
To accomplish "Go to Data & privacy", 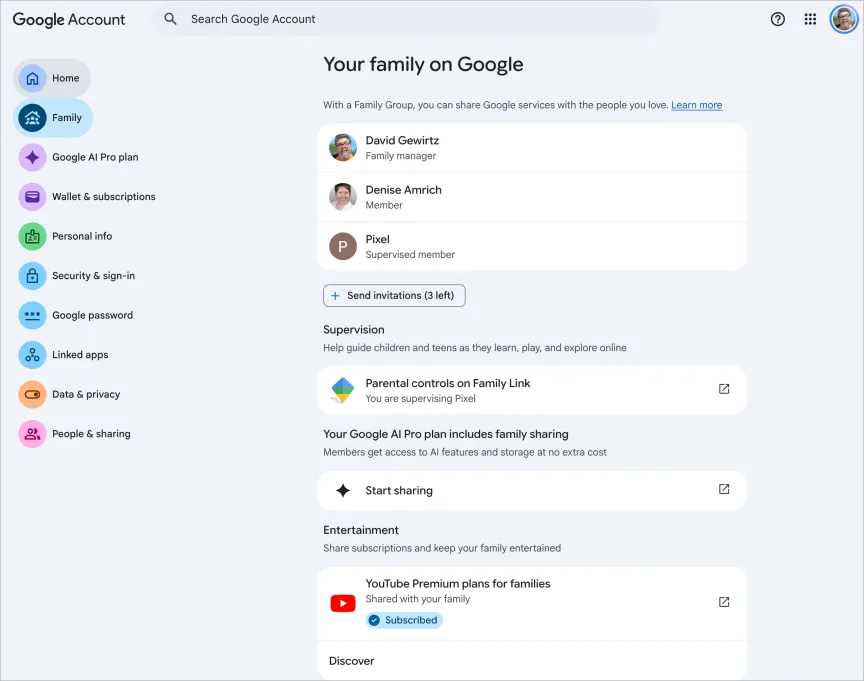I will 86,394.
